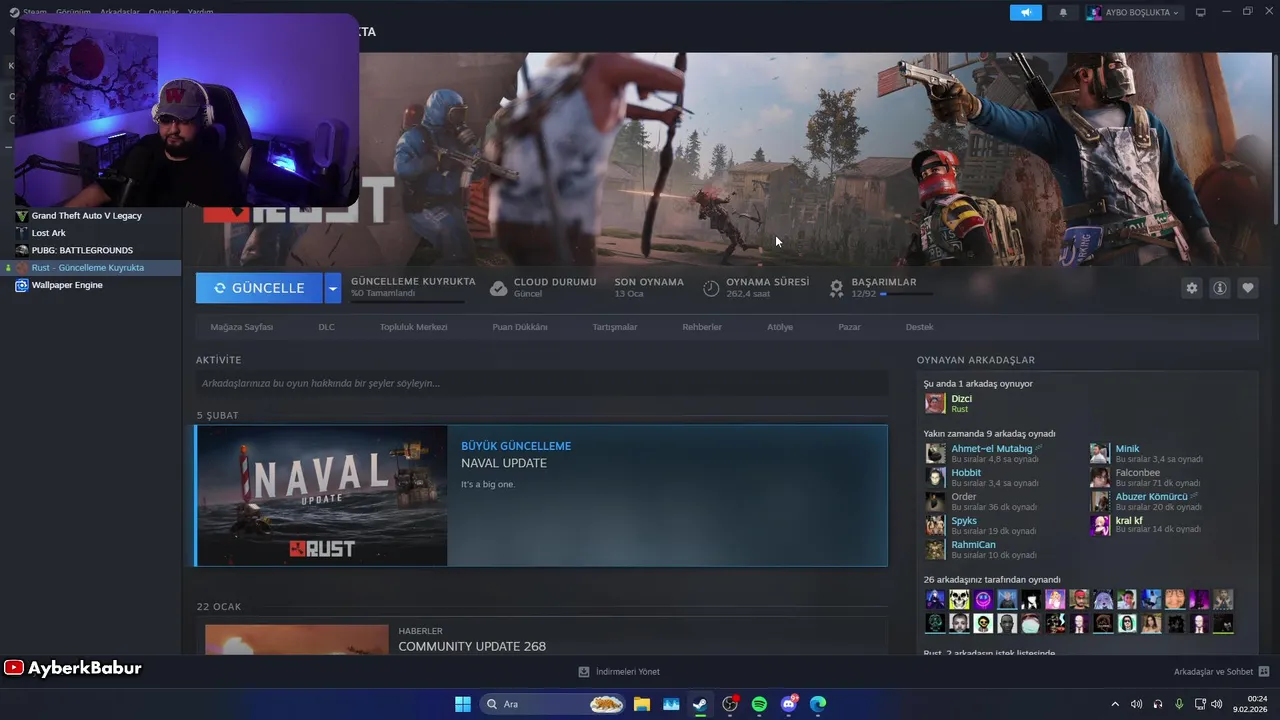
Task: Open Spotify from taskbar
Action: click(x=759, y=704)
